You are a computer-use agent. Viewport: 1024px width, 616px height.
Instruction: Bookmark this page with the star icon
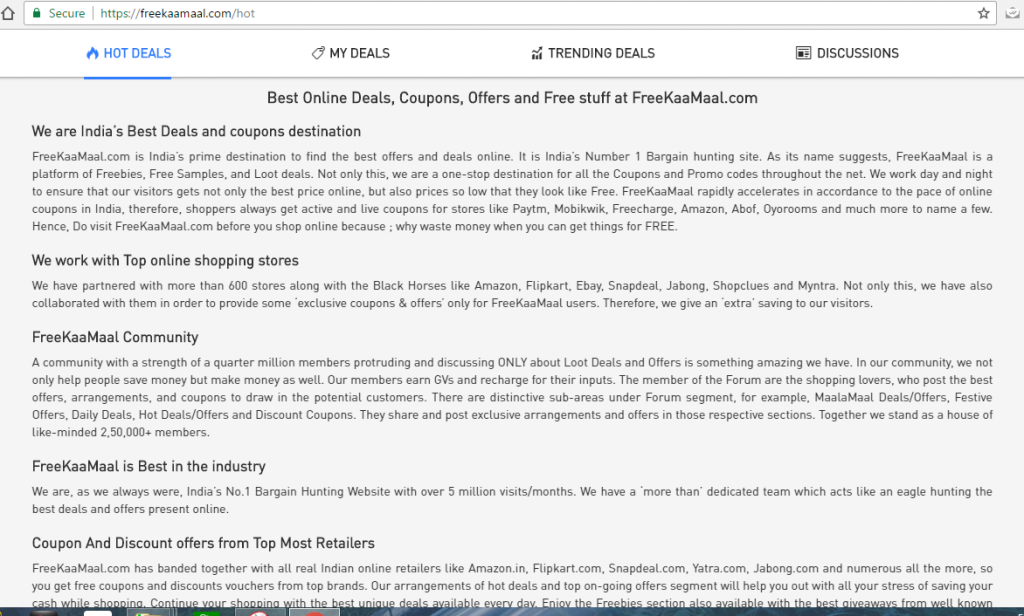point(984,13)
